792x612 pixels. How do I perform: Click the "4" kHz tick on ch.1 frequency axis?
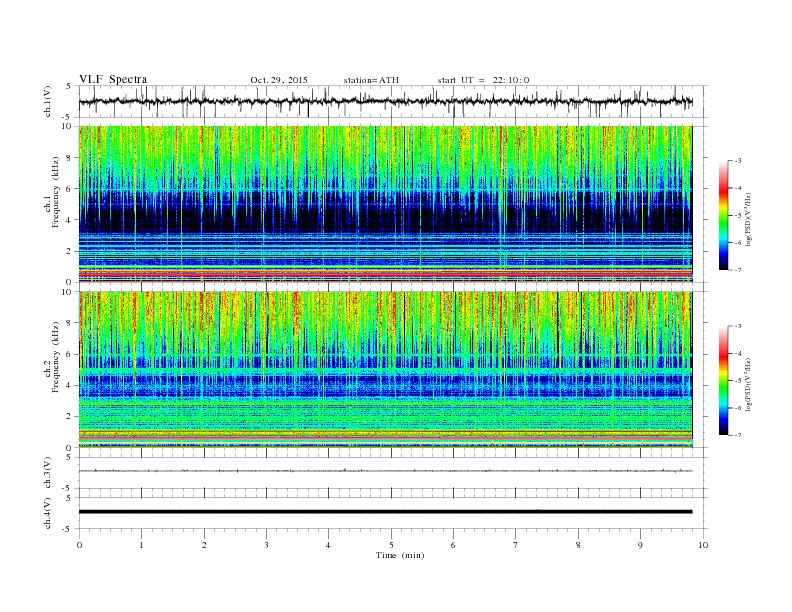click(x=70, y=220)
